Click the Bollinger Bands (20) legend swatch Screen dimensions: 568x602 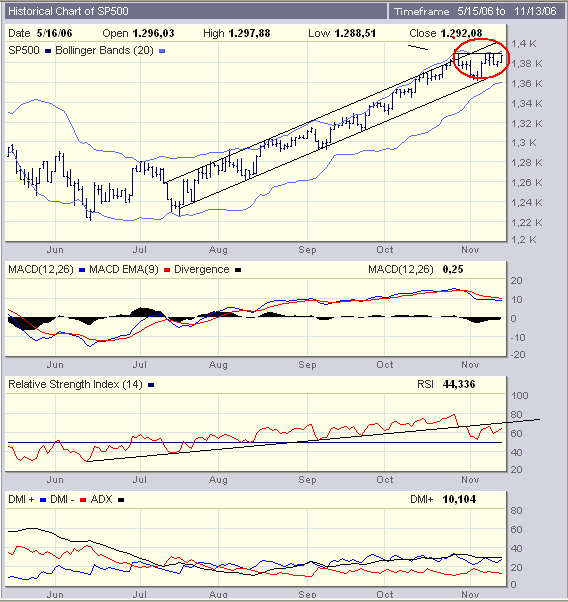[x=162, y=51]
